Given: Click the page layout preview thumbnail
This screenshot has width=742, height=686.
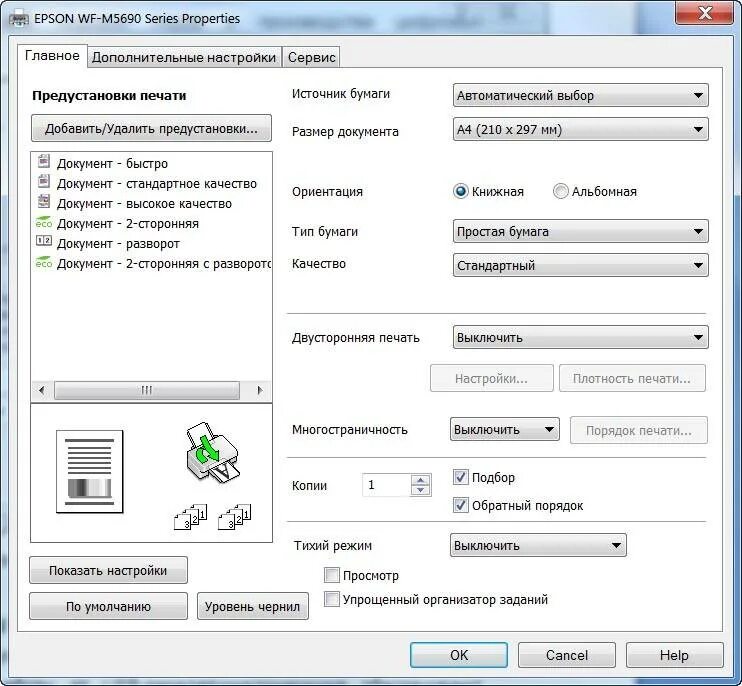Looking at the screenshot, I should 89,472.
